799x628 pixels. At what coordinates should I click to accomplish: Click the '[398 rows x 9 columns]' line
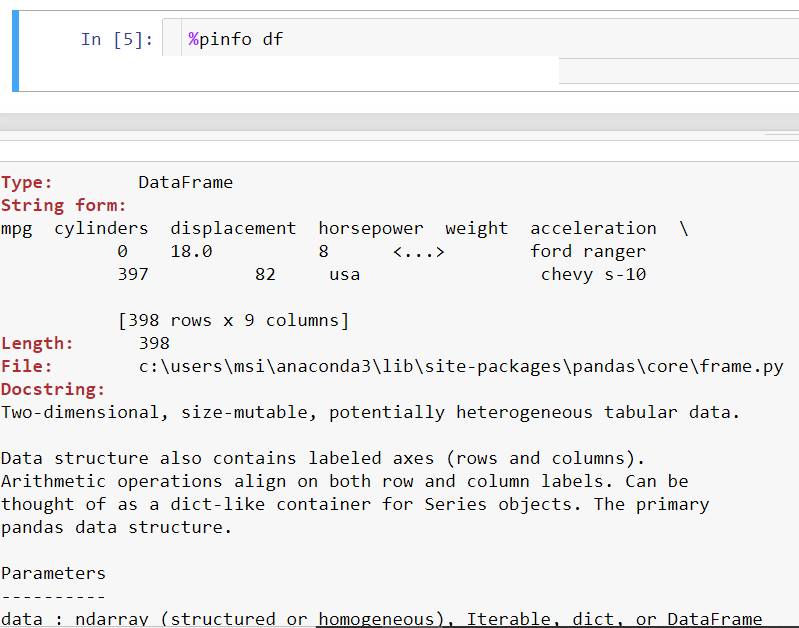(x=233, y=321)
